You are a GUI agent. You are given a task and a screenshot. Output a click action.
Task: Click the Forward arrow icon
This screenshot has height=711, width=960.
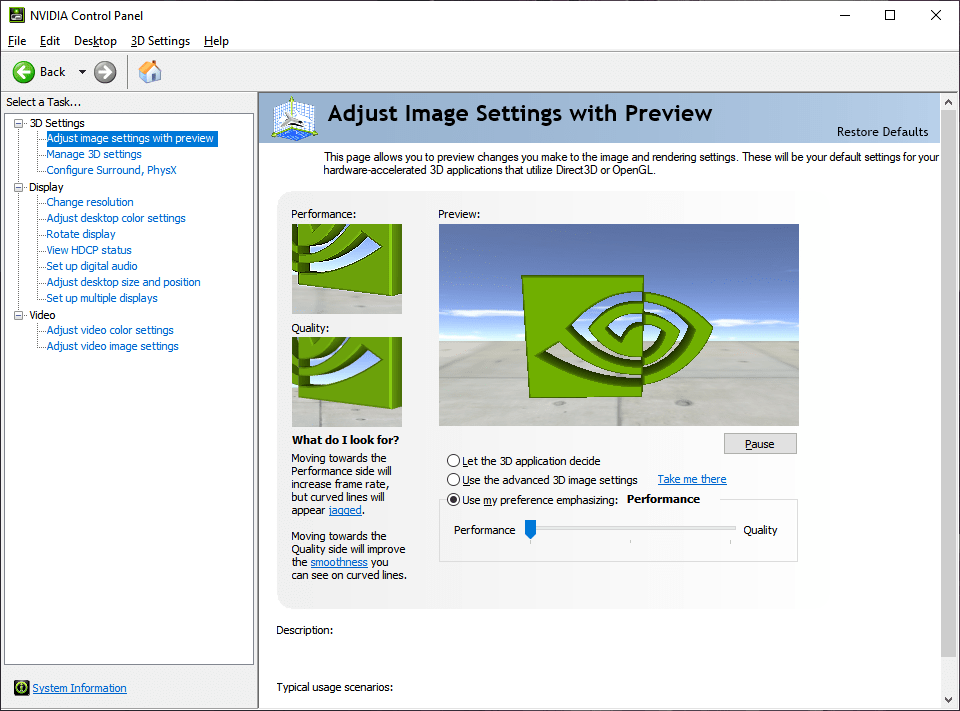tap(105, 72)
